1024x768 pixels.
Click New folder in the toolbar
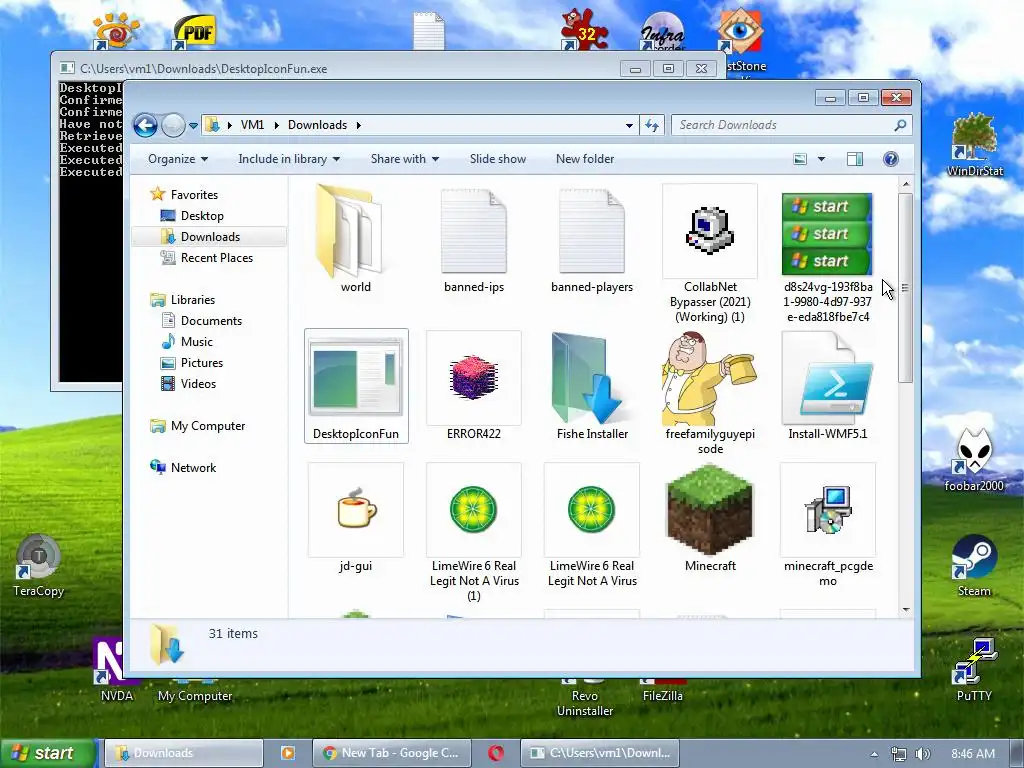[584, 159]
